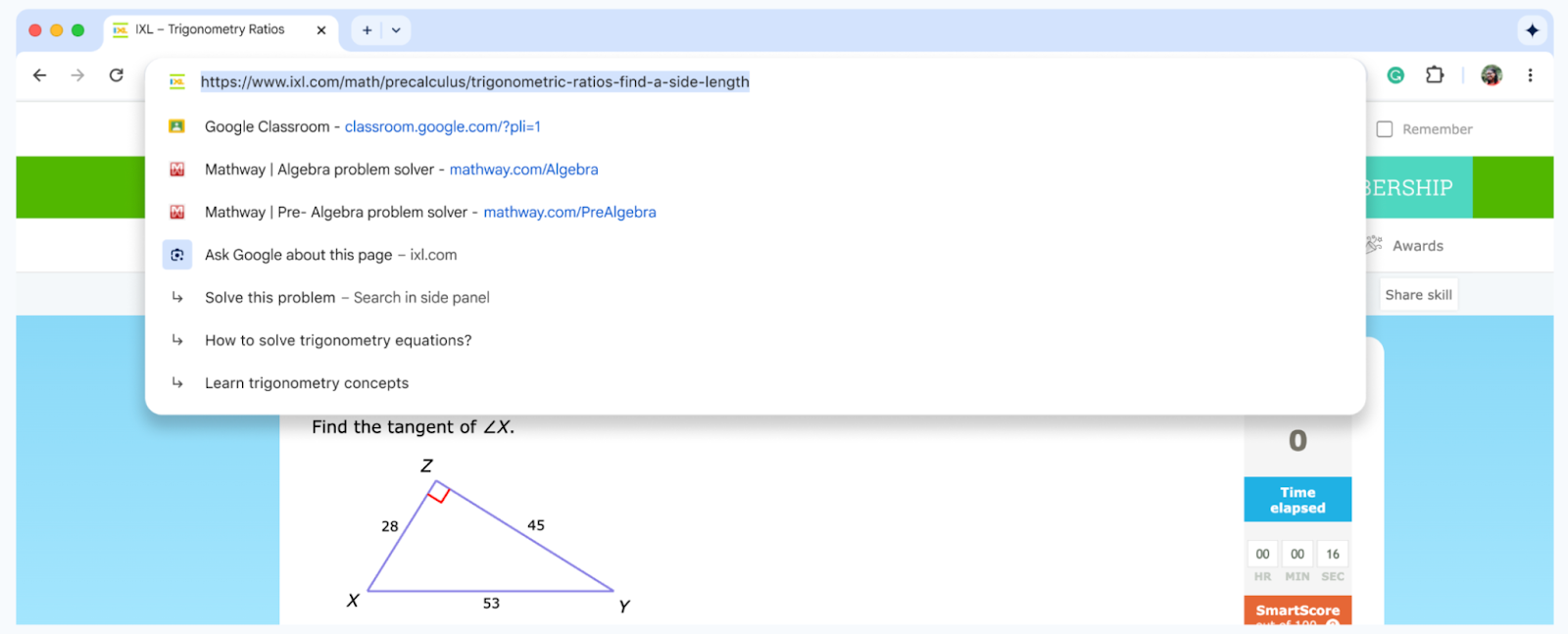1568x634 pixels.
Task: Click the Mathway Algebra favicon icon
Action: point(177,170)
